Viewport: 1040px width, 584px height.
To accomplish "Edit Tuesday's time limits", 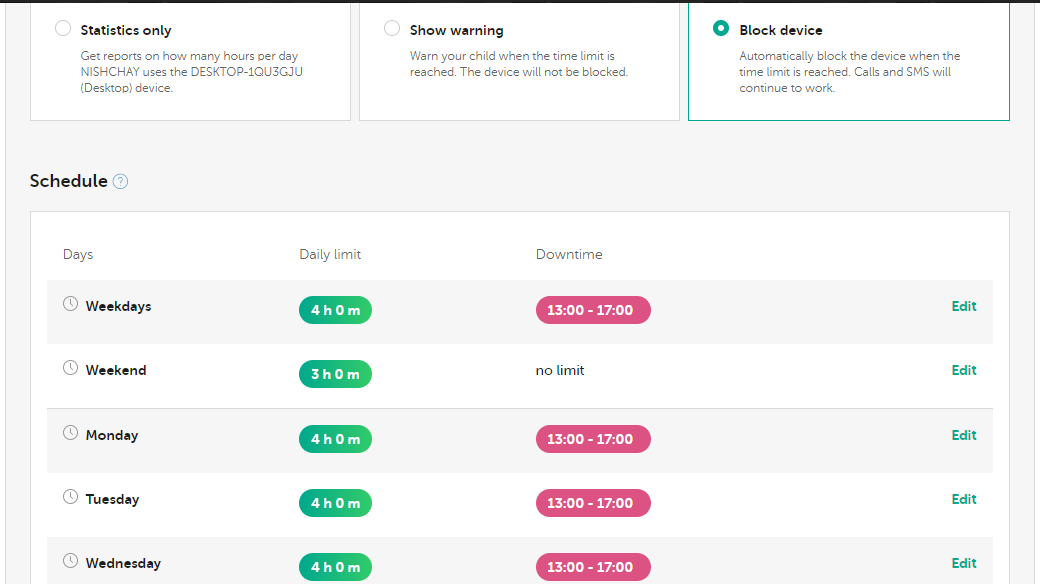I will click(x=964, y=499).
